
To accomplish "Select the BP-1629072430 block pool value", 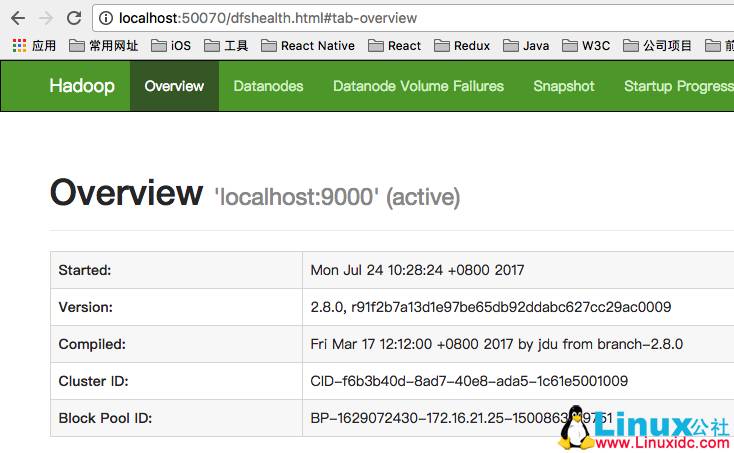I will [x=461, y=418].
